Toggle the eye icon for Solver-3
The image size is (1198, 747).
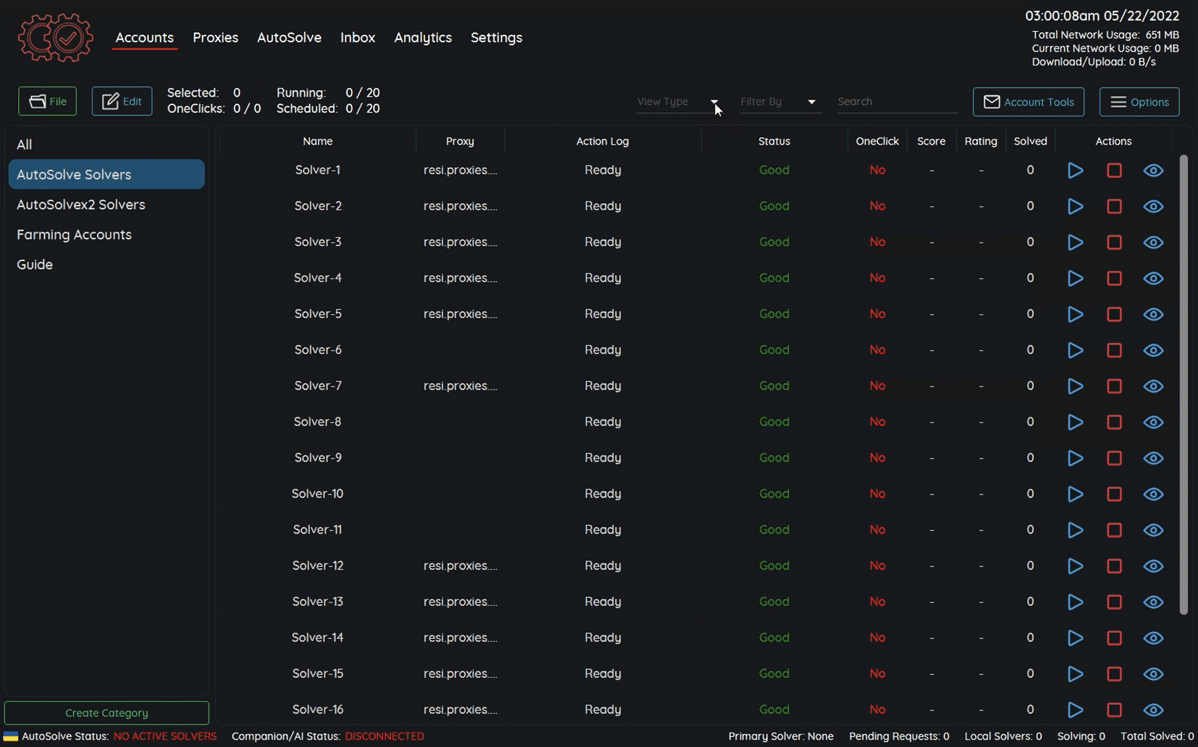pos(1153,242)
